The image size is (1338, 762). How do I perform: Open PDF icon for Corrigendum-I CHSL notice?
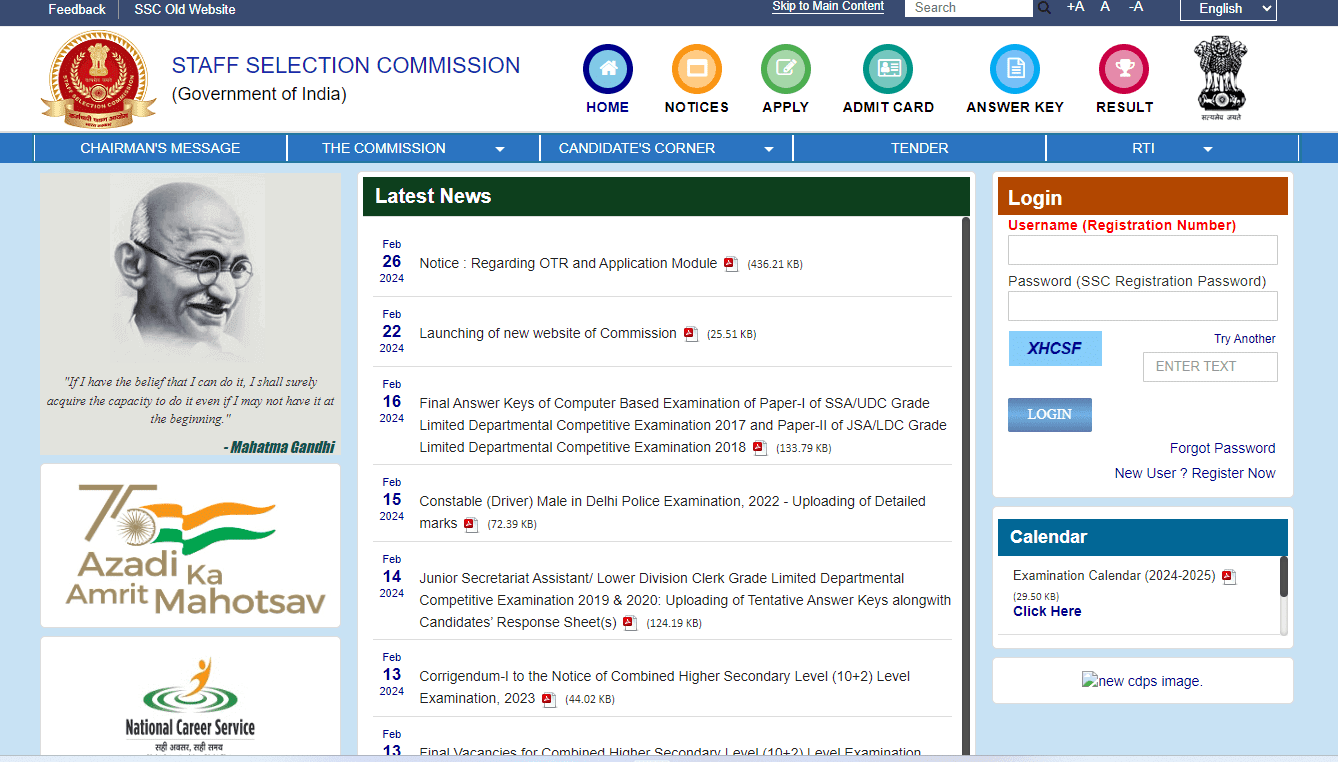point(549,699)
